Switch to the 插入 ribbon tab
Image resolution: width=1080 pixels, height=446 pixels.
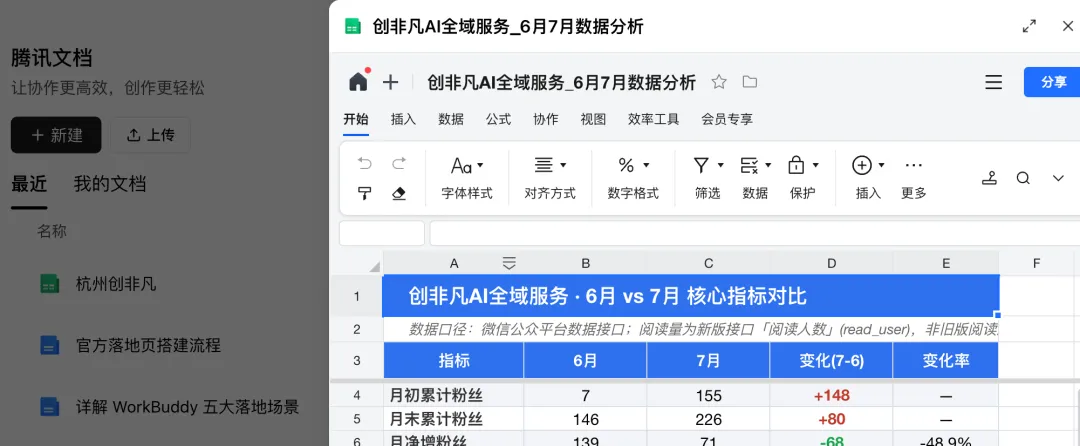tap(404, 119)
